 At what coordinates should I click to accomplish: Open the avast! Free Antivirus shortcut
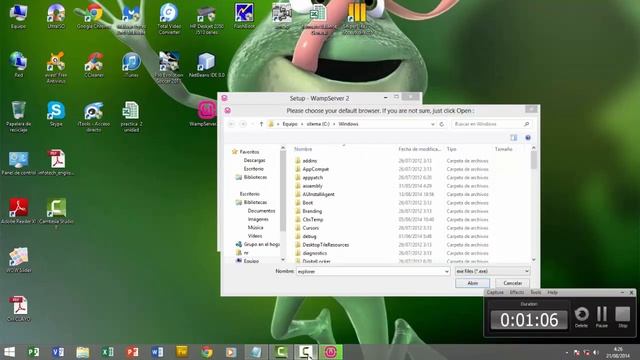coord(56,68)
